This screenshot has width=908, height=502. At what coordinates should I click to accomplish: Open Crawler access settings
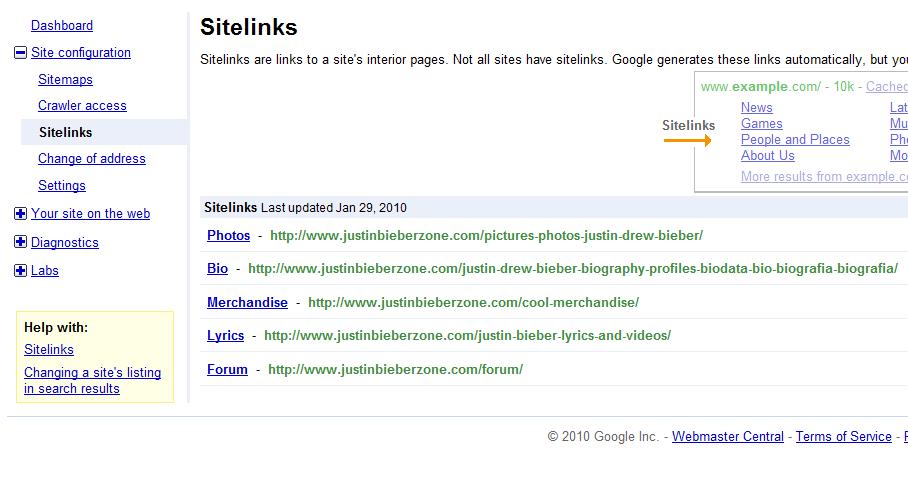[82, 105]
